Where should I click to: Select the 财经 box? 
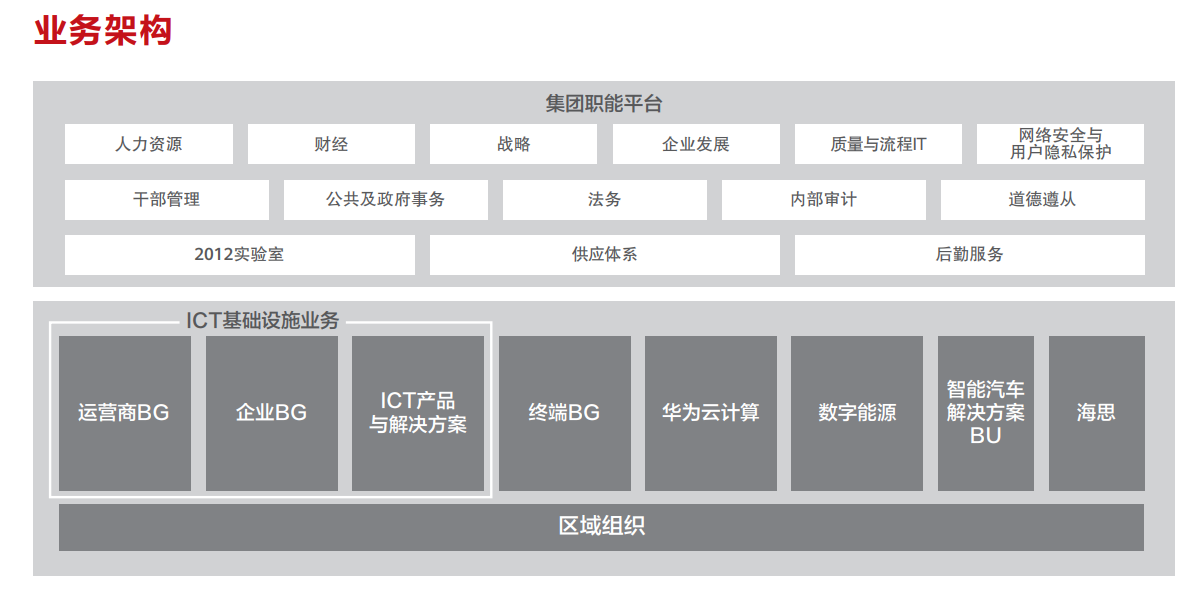pos(331,144)
